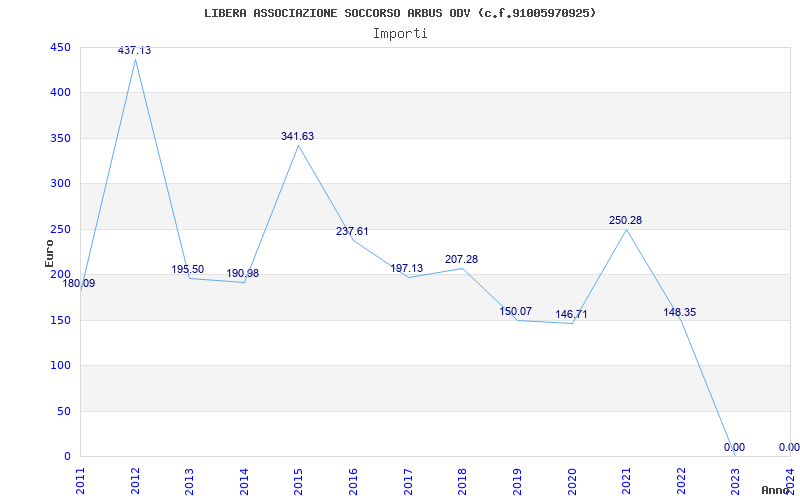
Task: Select the 197.13 data label
Action: point(407,268)
